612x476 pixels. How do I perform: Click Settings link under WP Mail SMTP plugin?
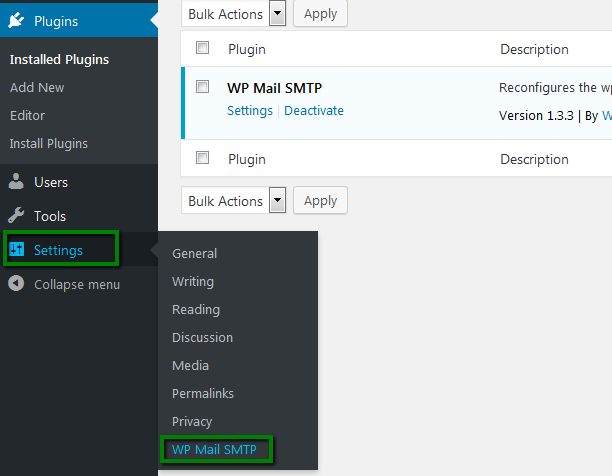click(x=250, y=111)
